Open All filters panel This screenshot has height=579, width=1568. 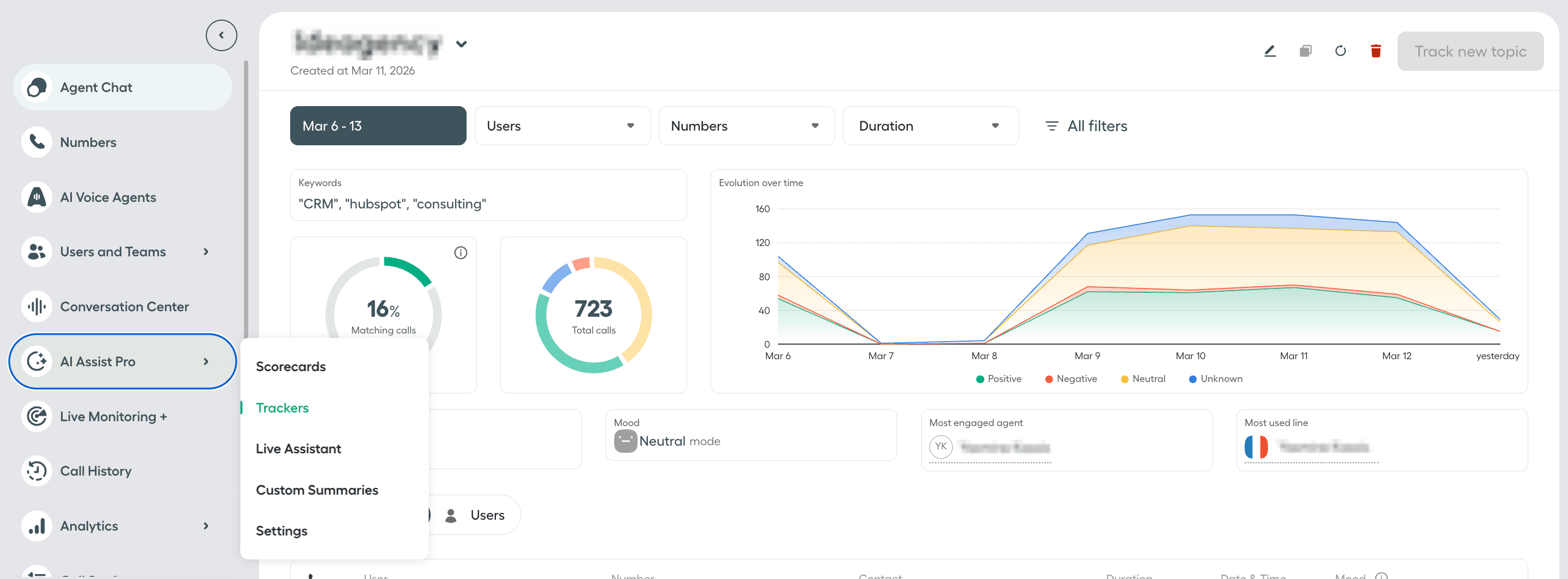coord(1087,126)
